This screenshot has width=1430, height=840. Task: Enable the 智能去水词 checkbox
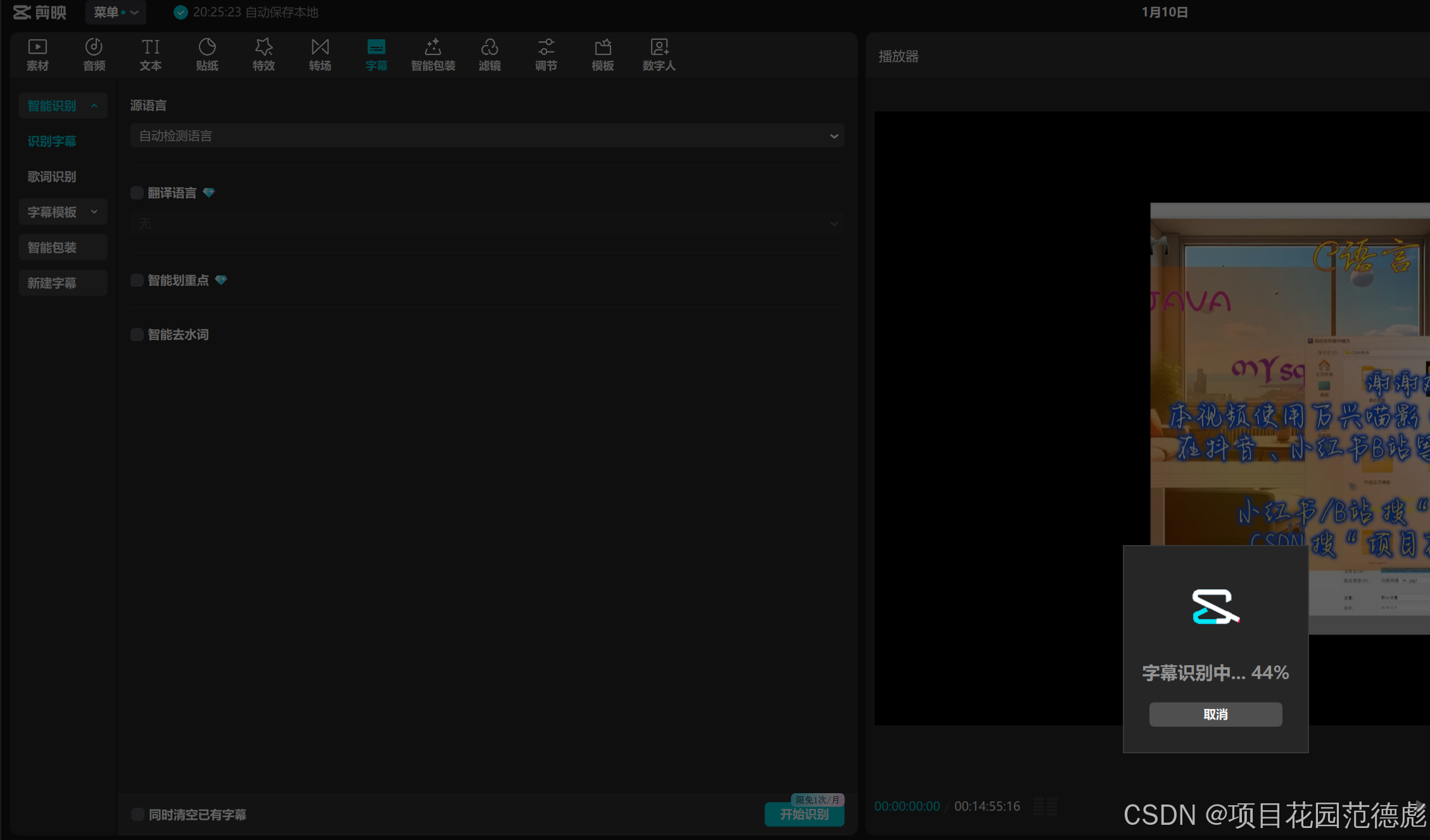(137, 334)
